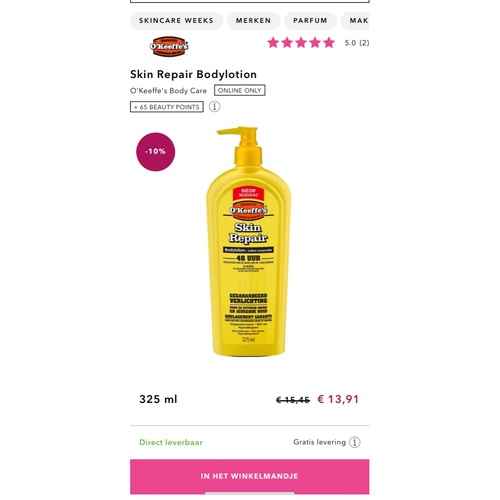Image resolution: width=500 pixels, height=500 pixels.
Task: Open the O'Keeffe's brand logo
Action: (169, 46)
